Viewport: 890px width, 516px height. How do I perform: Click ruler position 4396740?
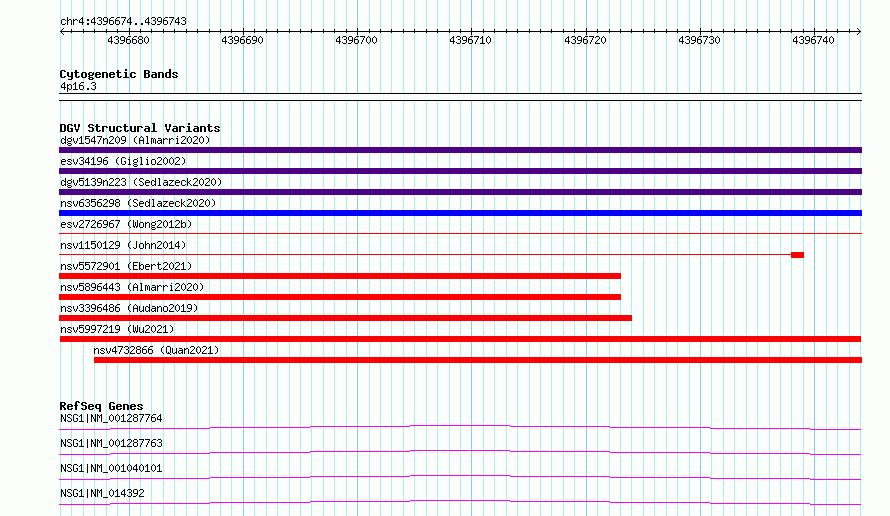pos(813,40)
